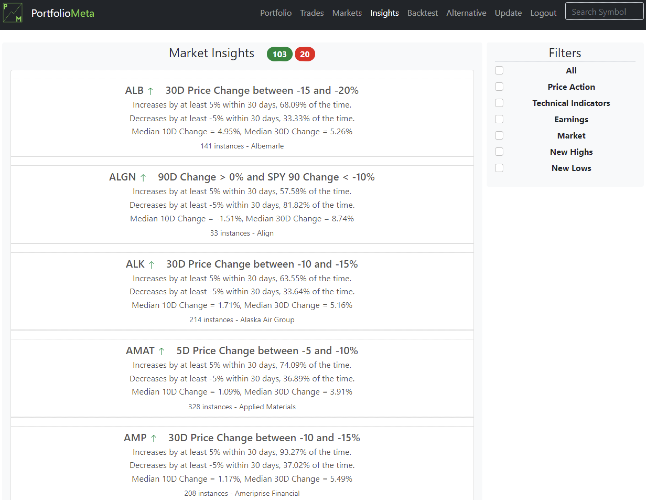The width and height of the screenshot is (646, 500).
Task: Click the Price Action filter label
Action: tap(571, 87)
